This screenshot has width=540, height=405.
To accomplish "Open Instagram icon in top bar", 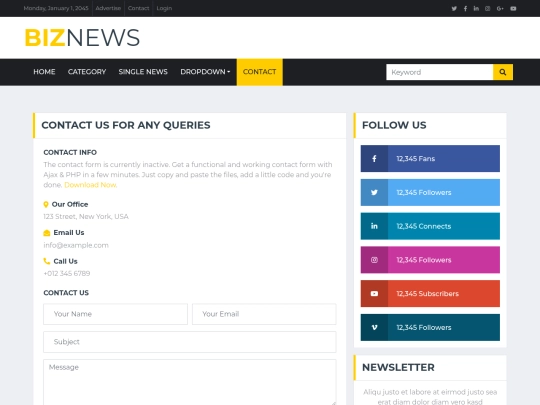I will [487, 8].
